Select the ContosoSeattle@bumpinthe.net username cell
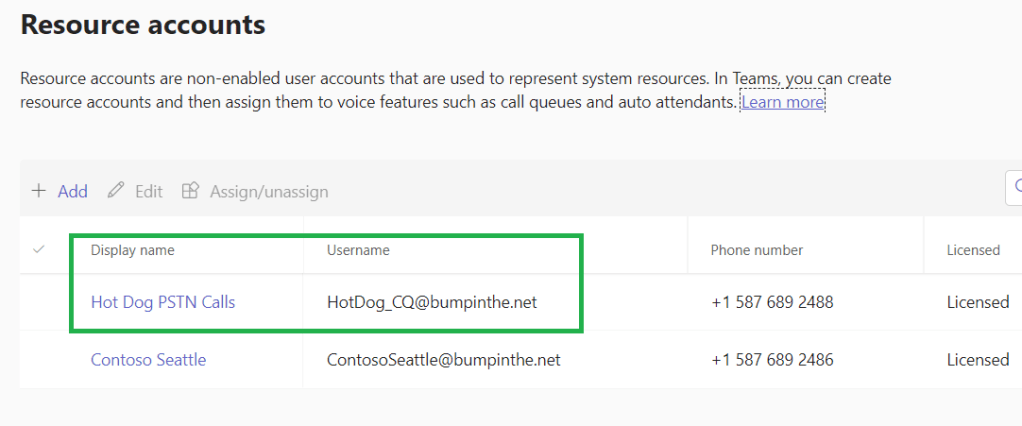1022x426 pixels. [443, 359]
